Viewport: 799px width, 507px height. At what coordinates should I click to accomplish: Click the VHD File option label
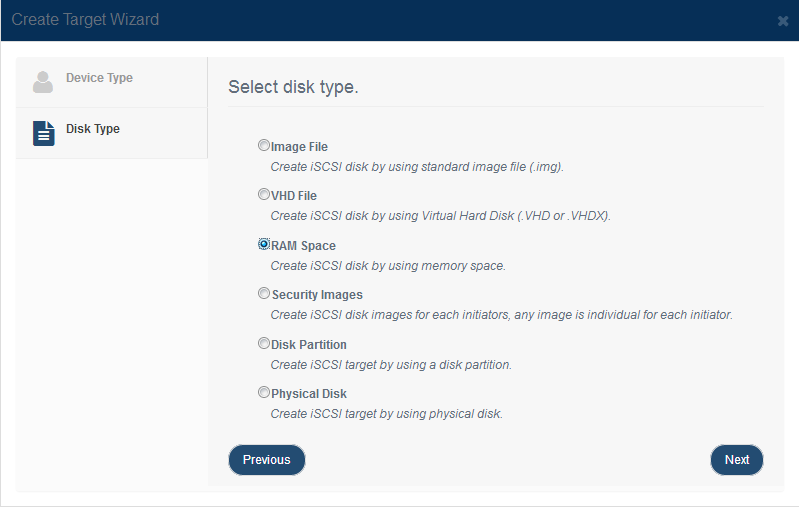click(x=294, y=196)
